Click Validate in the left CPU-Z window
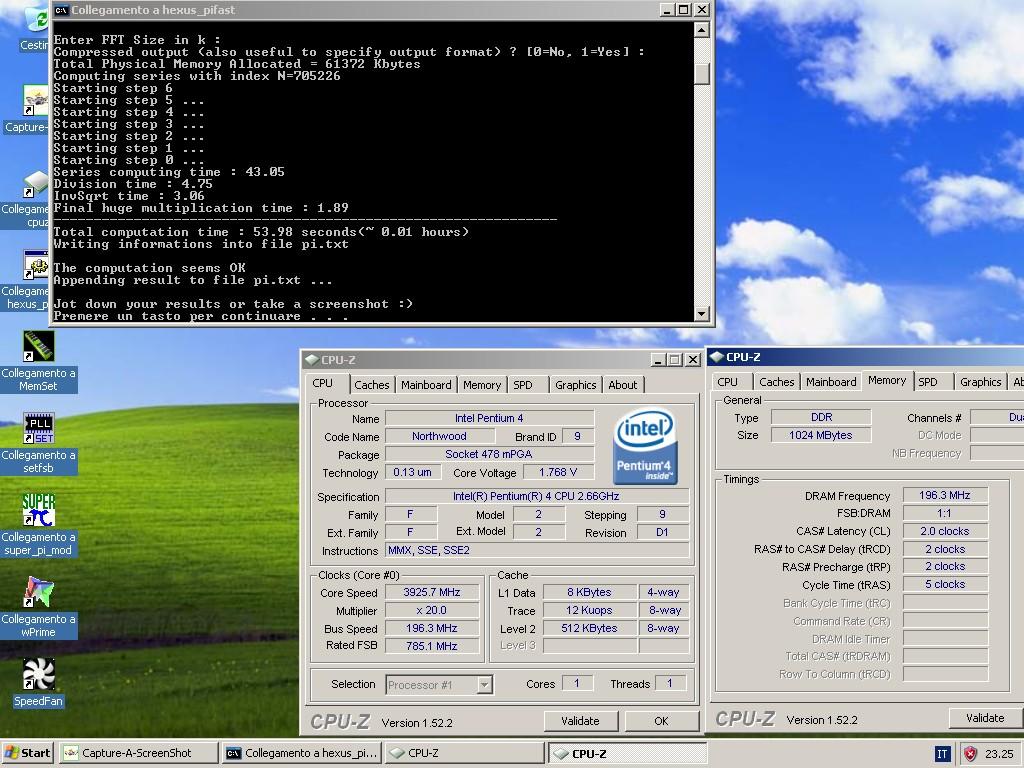1024x768 pixels. 580,721
